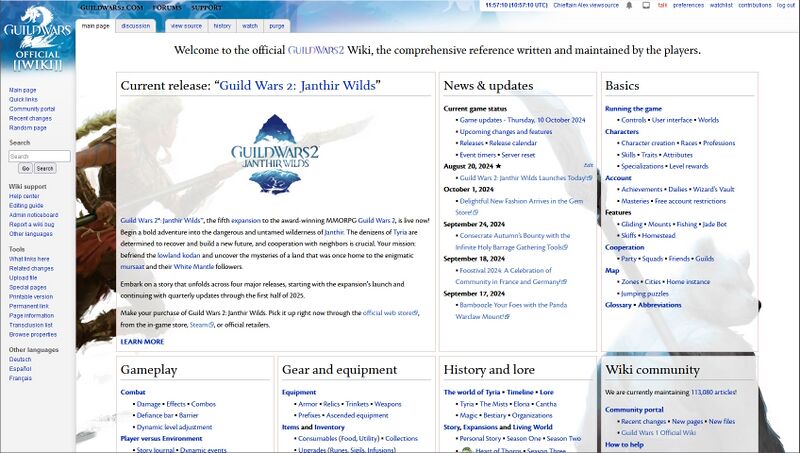This screenshot has width=800, height=453.
Task: Open the Jumping puzzles link
Action: click(644, 294)
